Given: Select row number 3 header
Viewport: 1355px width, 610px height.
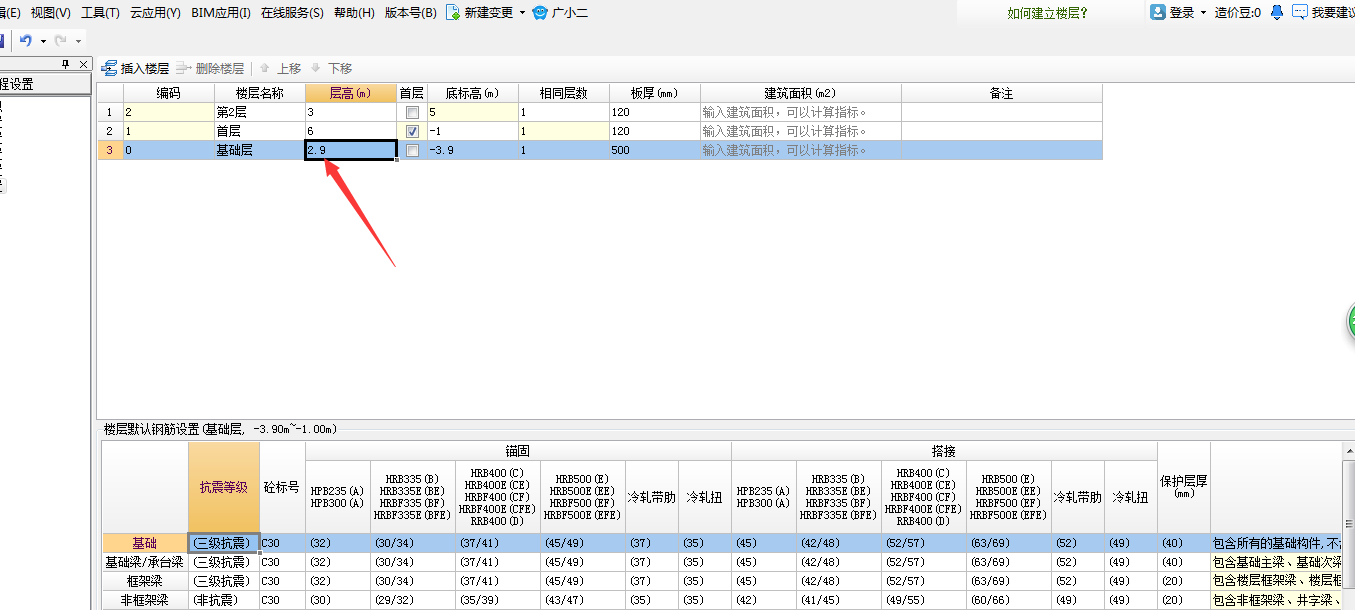Looking at the screenshot, I should 110,150.
